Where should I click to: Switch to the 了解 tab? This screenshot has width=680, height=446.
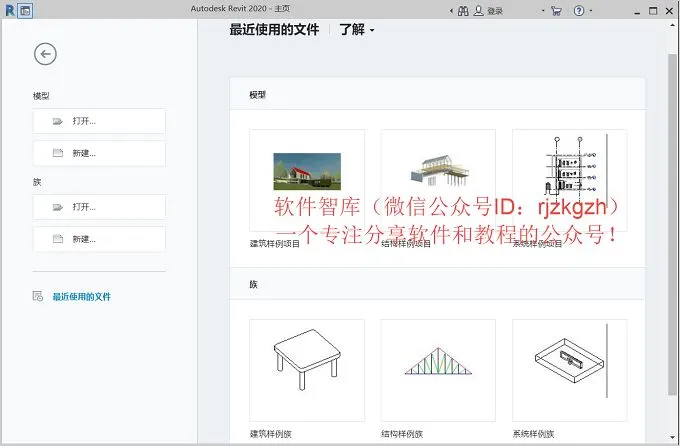pos(352,30)
